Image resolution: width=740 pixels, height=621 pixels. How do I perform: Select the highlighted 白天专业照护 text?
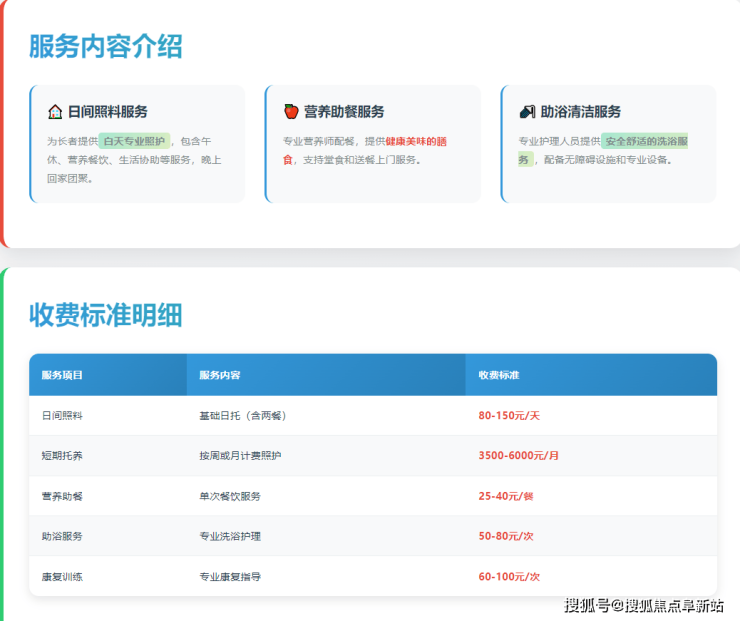coord(134,141)
